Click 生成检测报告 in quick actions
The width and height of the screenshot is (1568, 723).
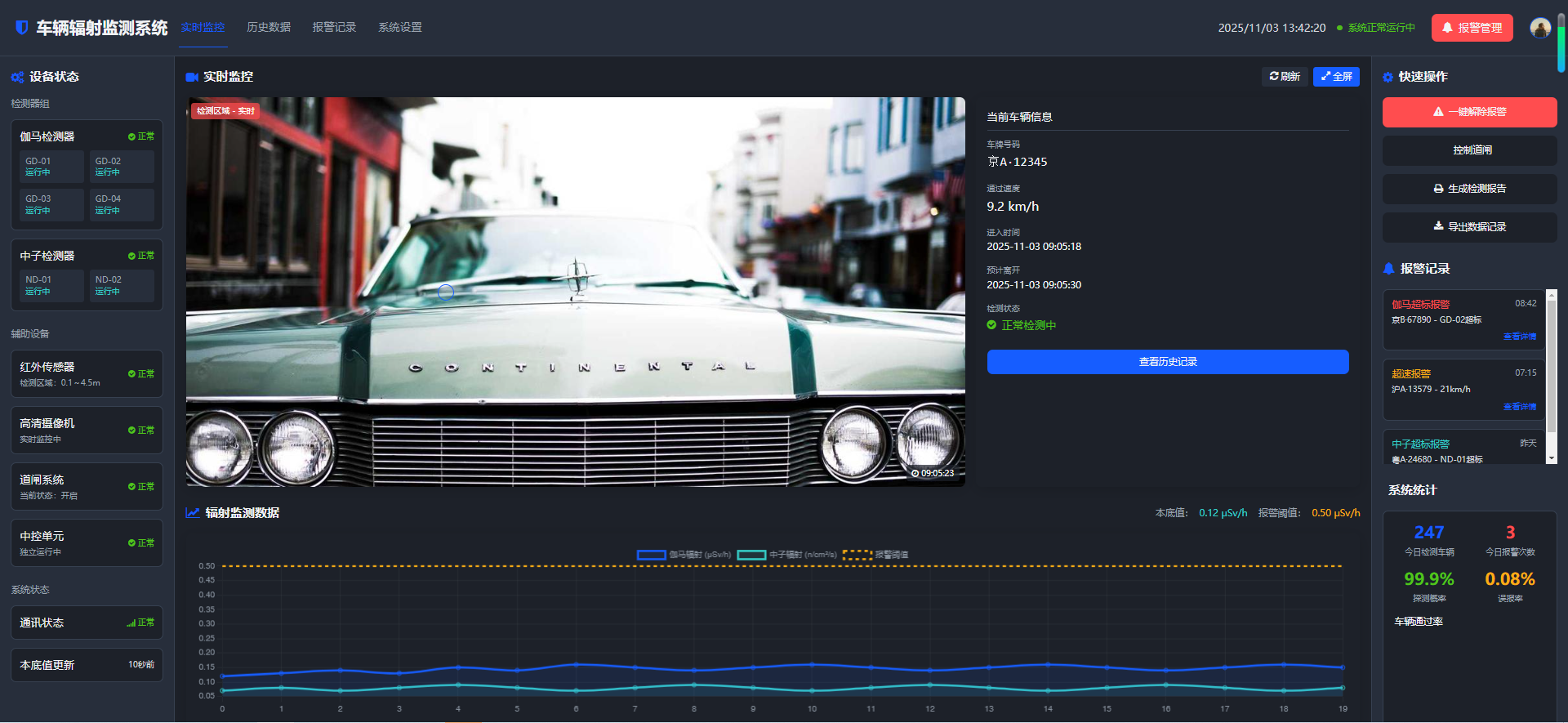(x=1469, y=189)
